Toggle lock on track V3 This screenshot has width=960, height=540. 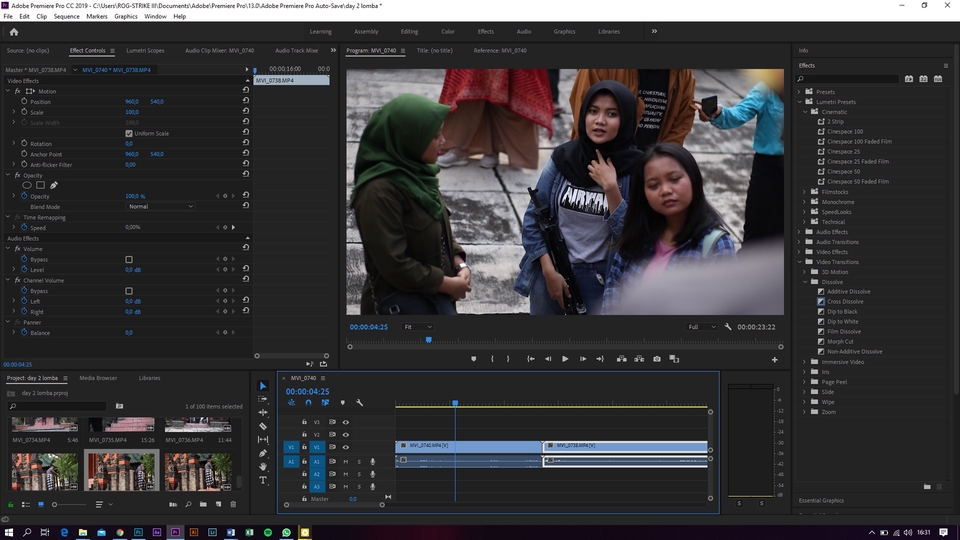tap(304, 422)
